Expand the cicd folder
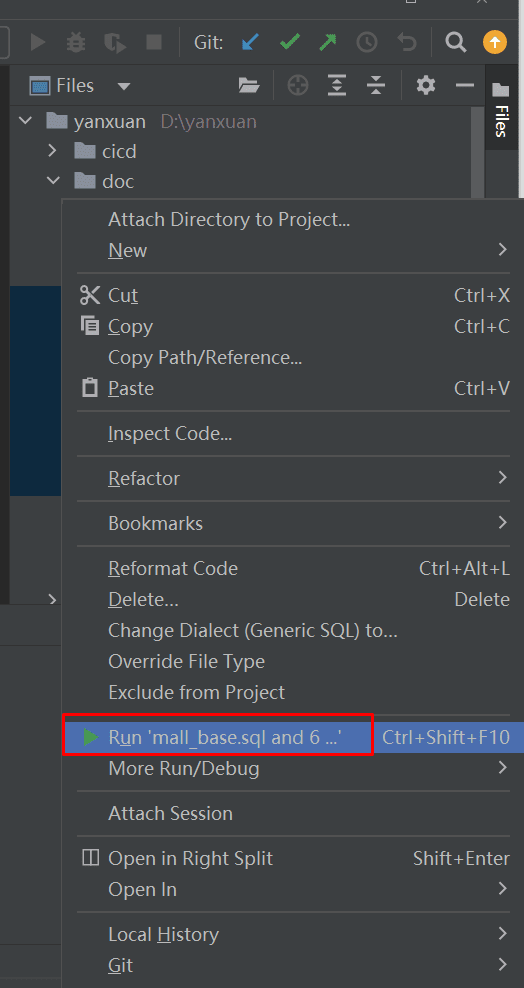 coord(52,151)
